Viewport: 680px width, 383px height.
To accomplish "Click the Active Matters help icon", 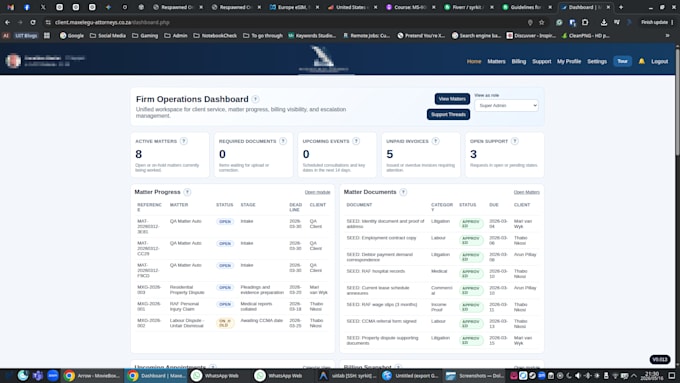I will pyautogui.click(x=184, y=141).
